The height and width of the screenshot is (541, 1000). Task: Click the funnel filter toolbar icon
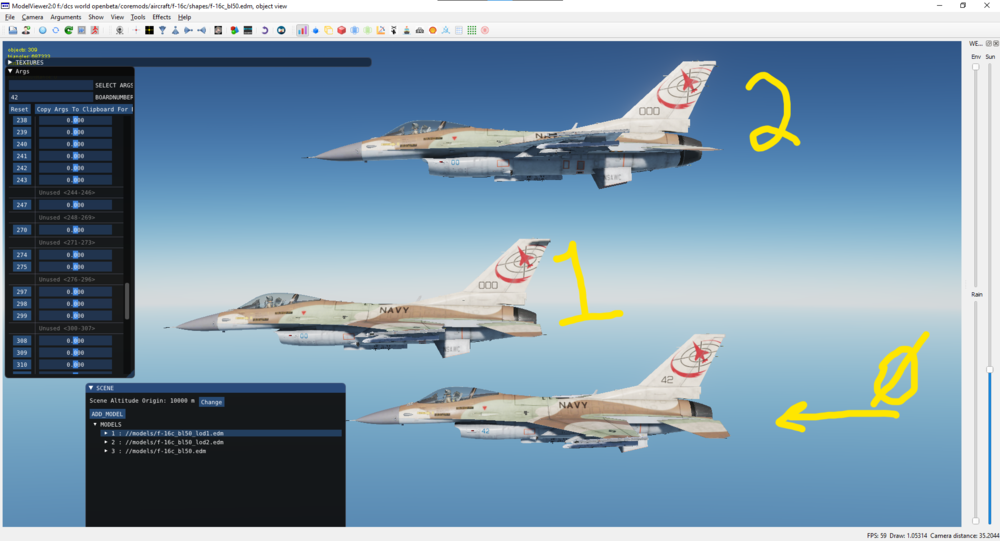click(163, 30)
